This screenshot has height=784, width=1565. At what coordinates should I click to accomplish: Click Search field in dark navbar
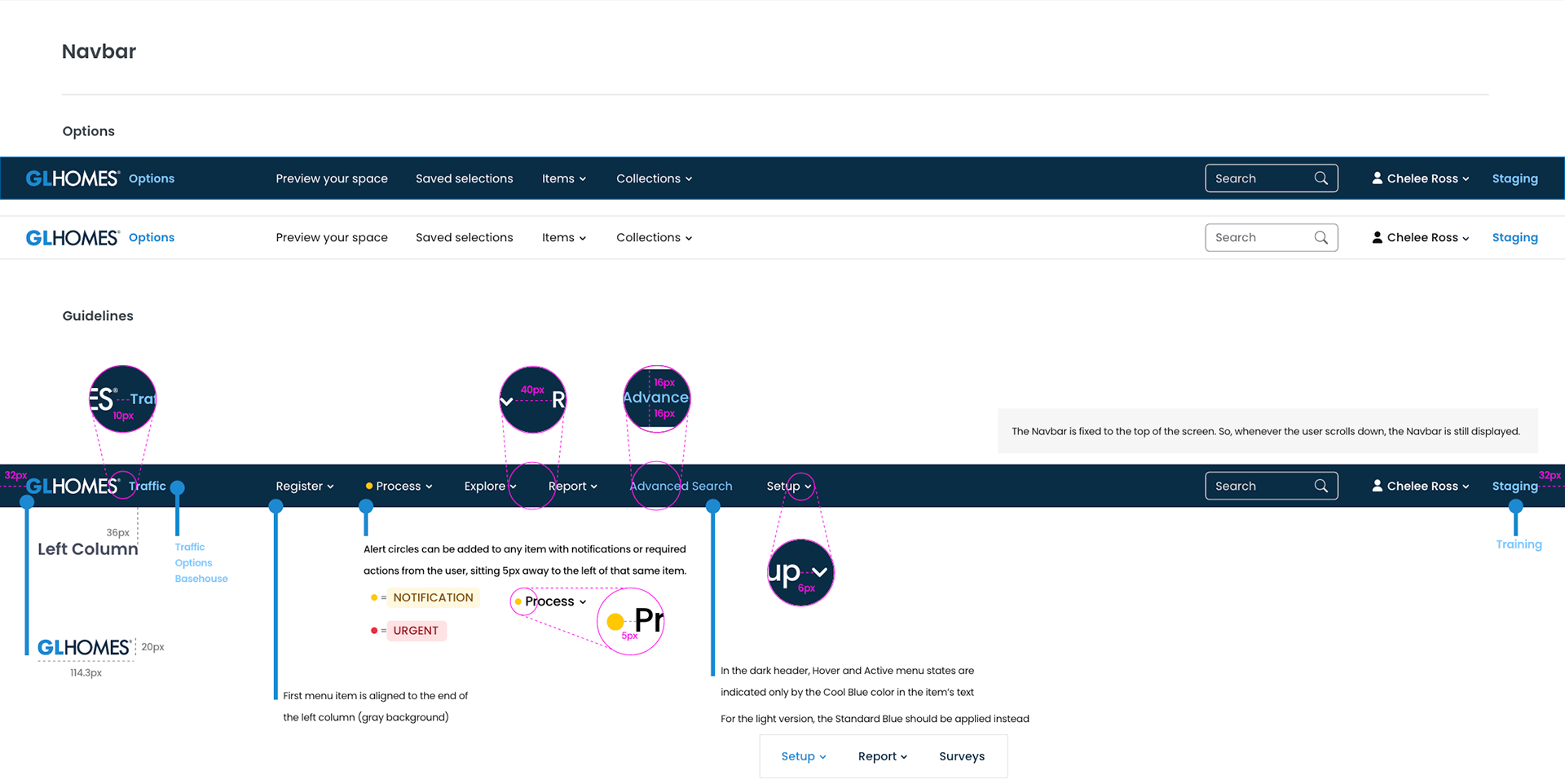tap(1272, 178)
